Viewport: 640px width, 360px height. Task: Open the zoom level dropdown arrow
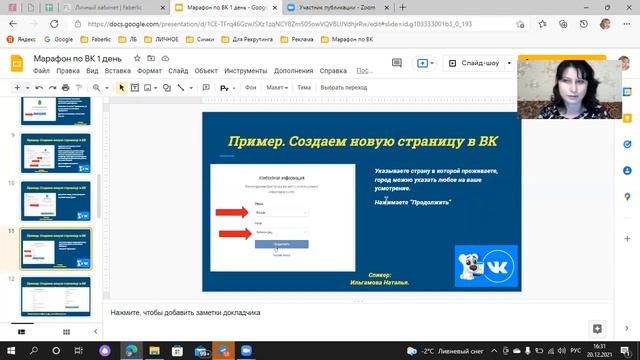pyautogui.click(x=107, y=88)
